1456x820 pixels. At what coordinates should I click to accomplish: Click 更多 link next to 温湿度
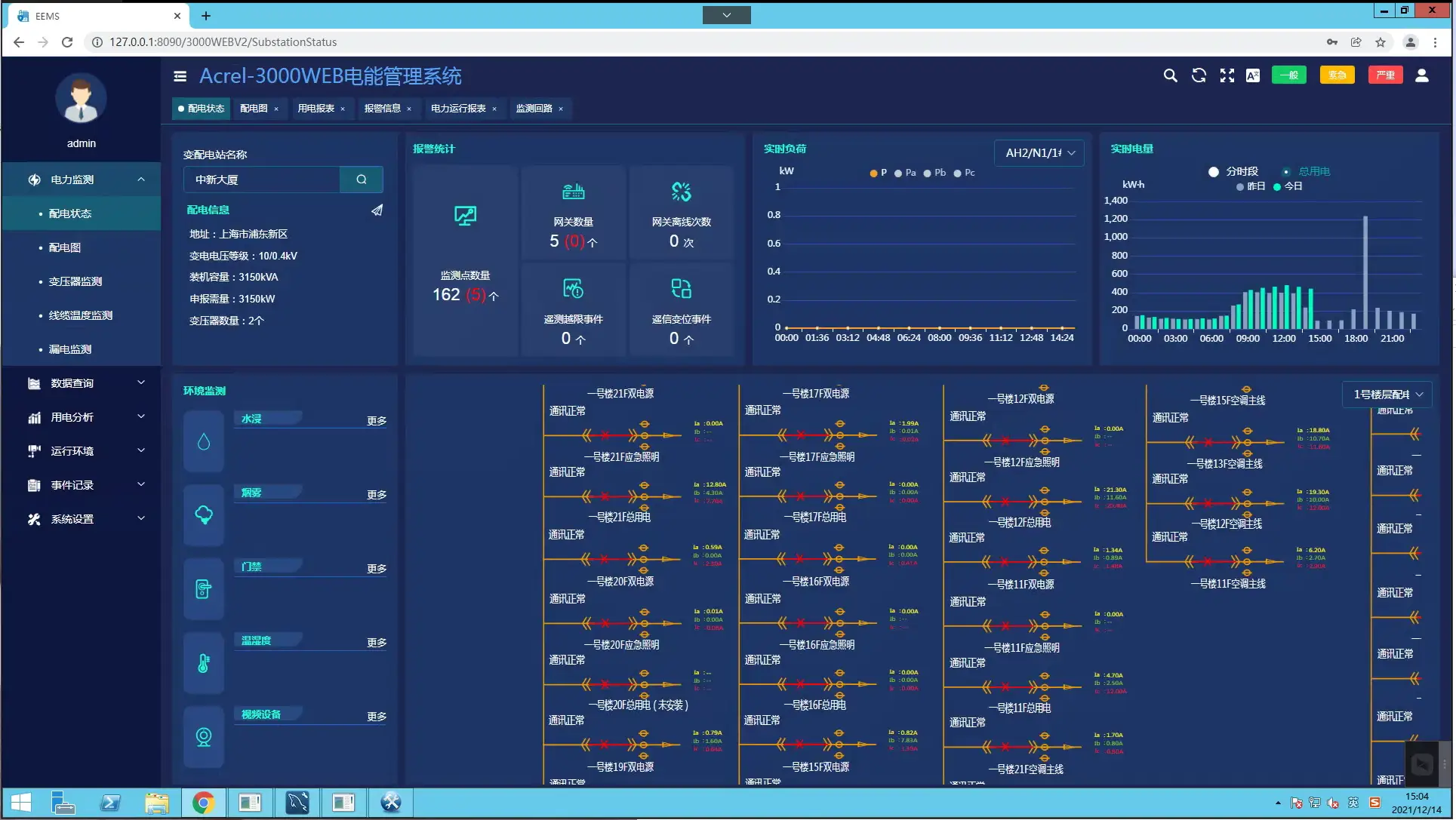point(377,643)
